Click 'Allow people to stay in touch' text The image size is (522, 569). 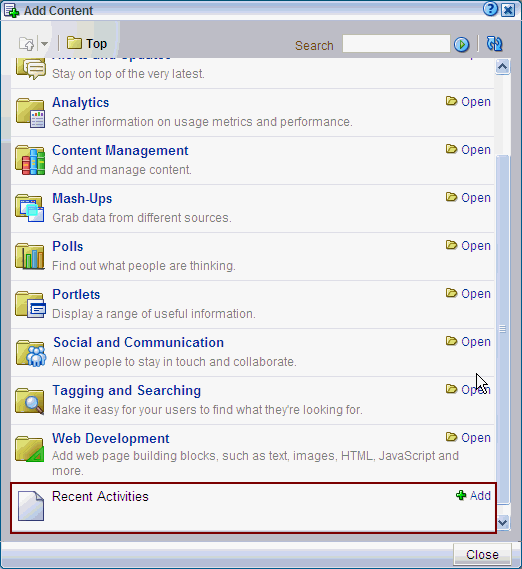pos(174,362)
